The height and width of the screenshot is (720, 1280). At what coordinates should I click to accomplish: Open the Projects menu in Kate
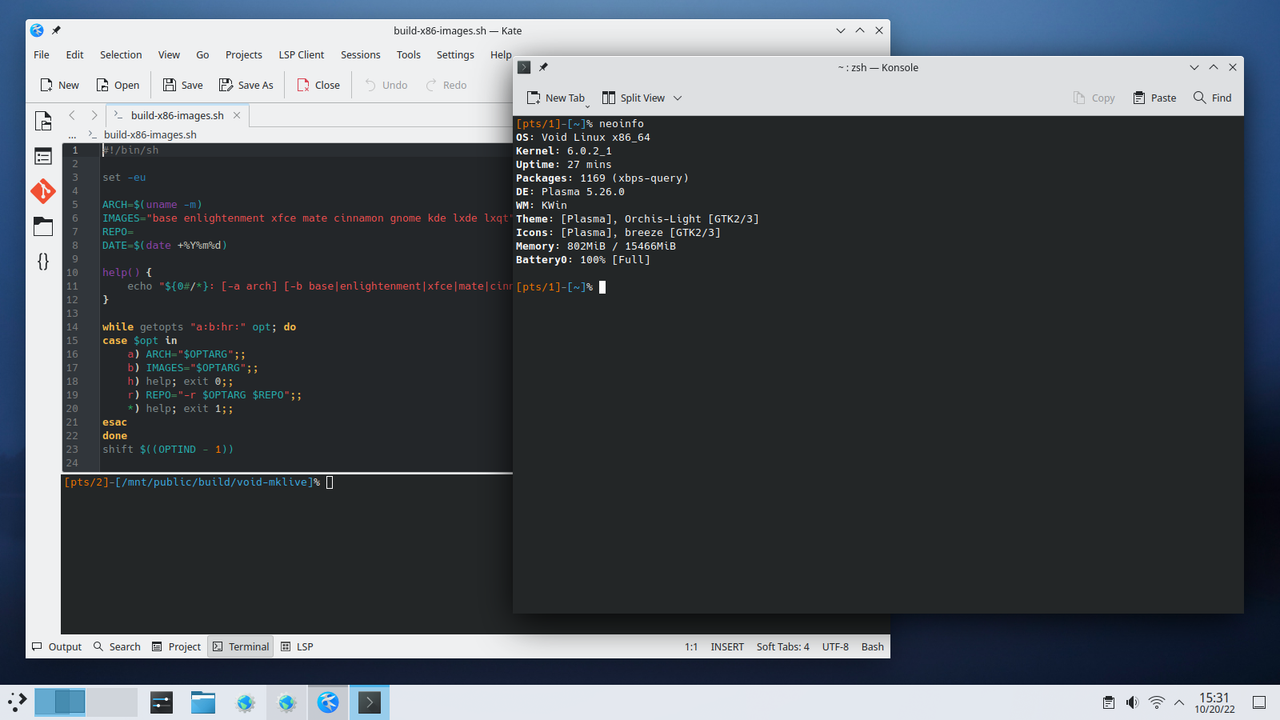(244, 55)
